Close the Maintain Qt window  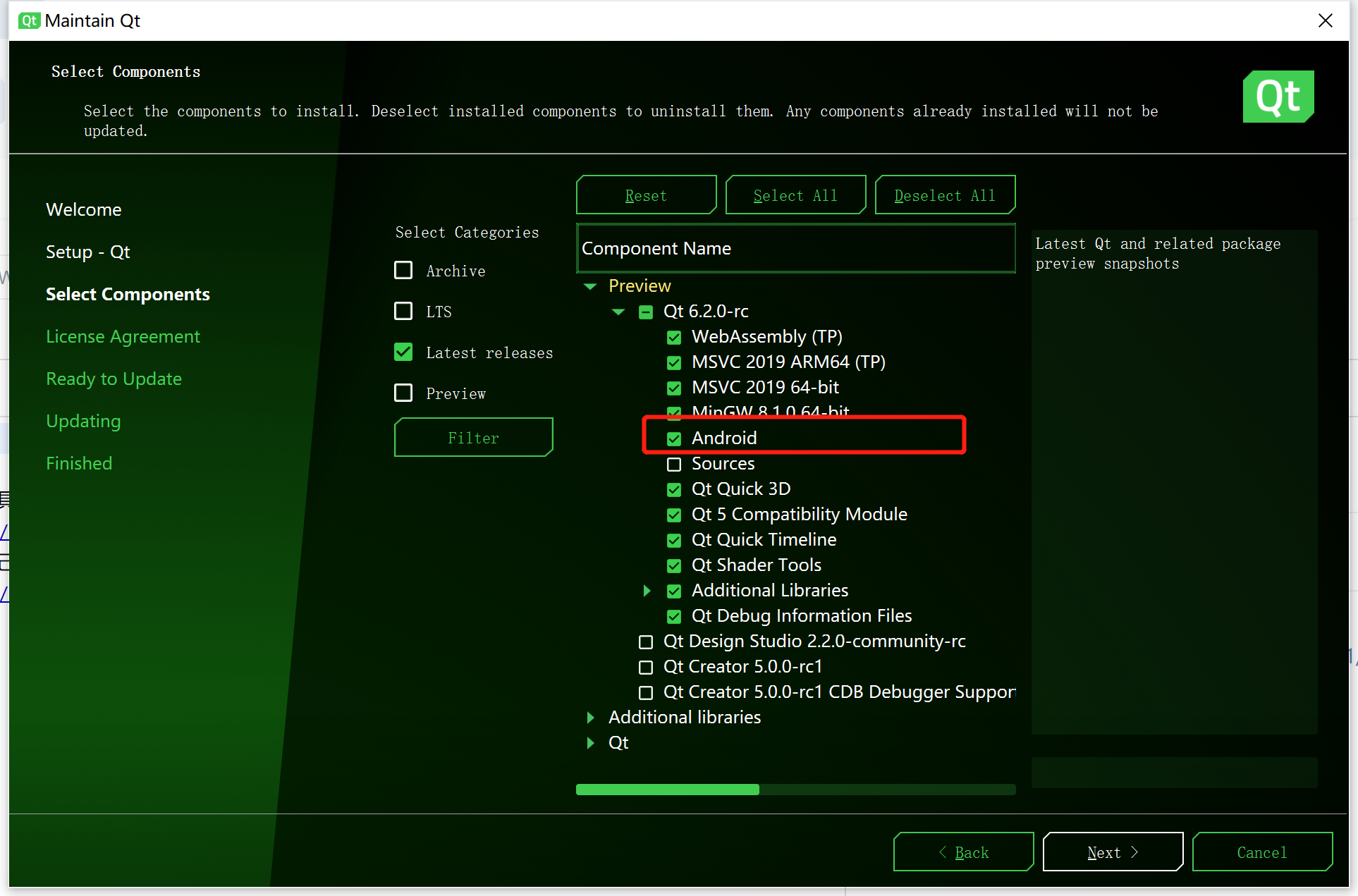click(x=1325, y=20)
